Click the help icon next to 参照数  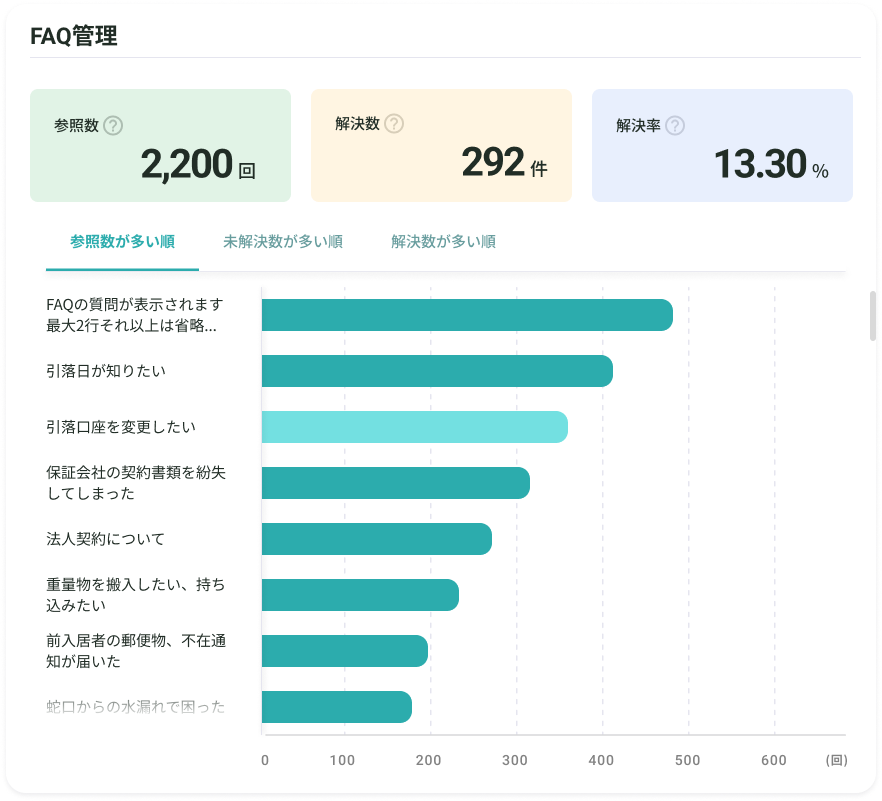click(x=113, y=125)
